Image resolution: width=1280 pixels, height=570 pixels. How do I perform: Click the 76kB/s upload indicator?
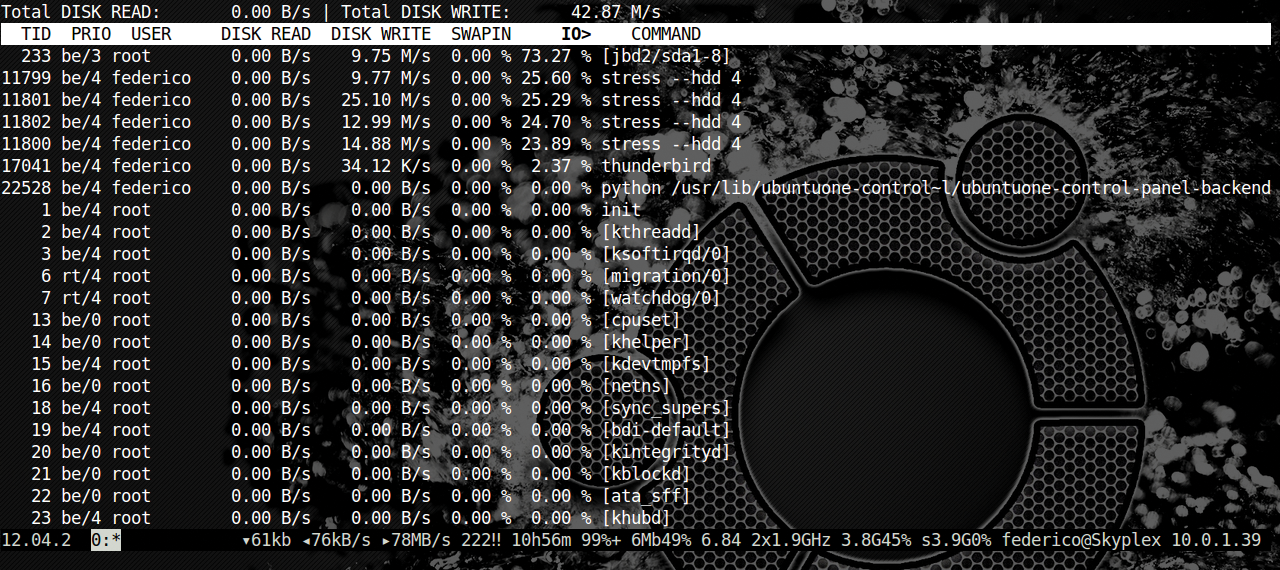tap(336, 540)
